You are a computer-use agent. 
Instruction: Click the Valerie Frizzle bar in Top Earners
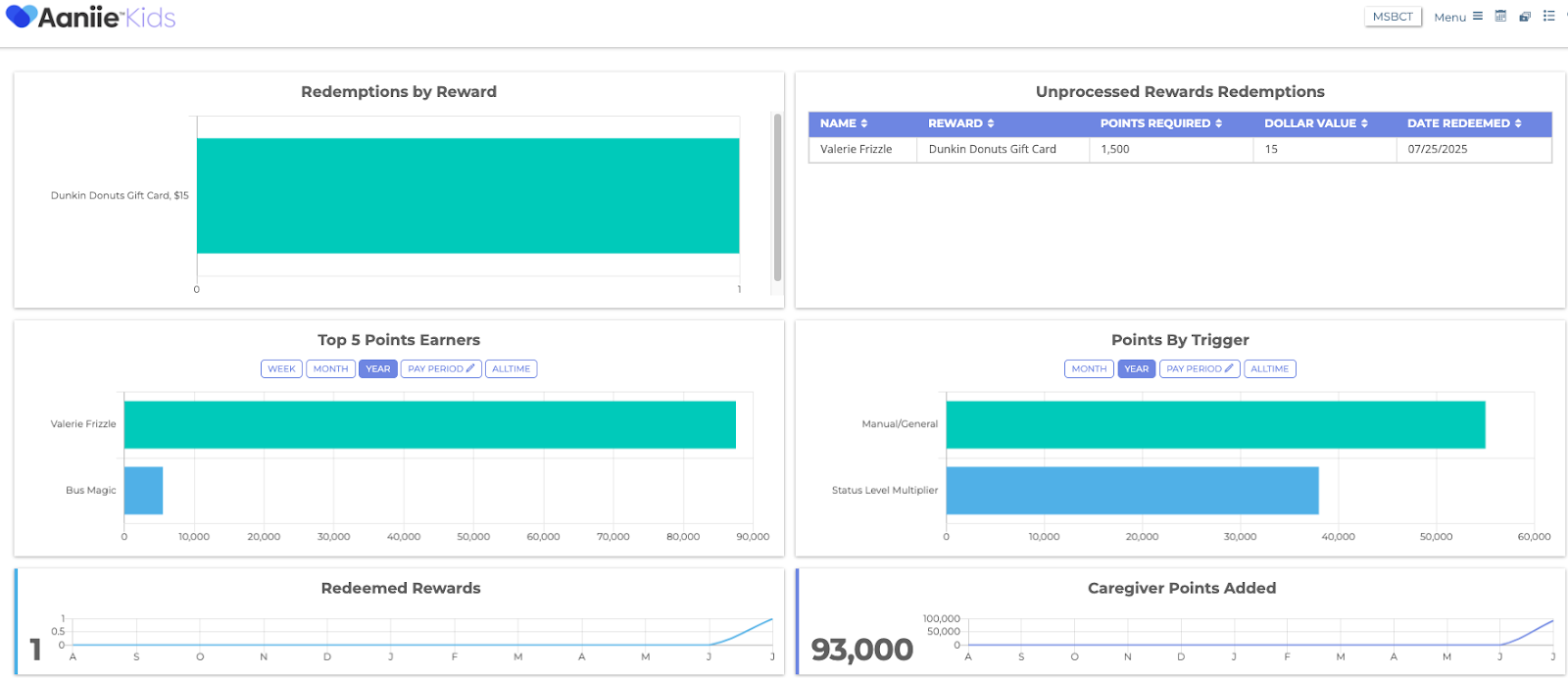pos(429,424)
